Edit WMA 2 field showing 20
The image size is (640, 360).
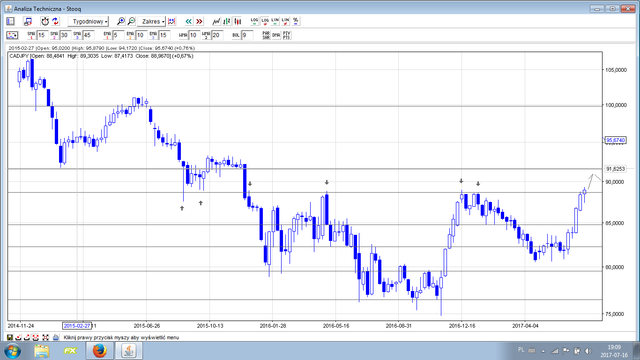217,36
